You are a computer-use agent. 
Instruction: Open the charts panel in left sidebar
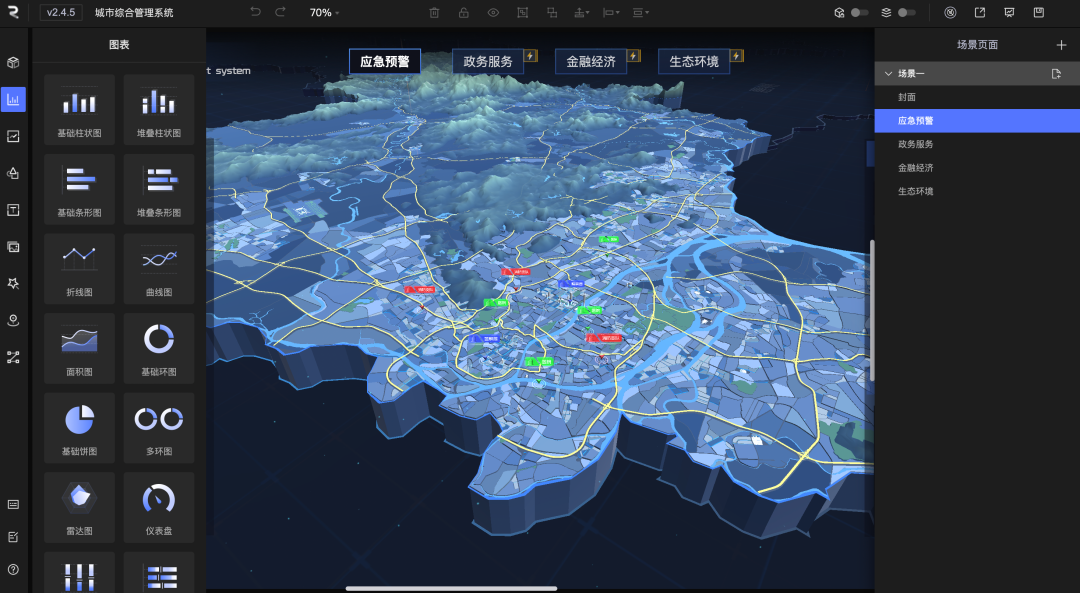click(x=14, y=99)
